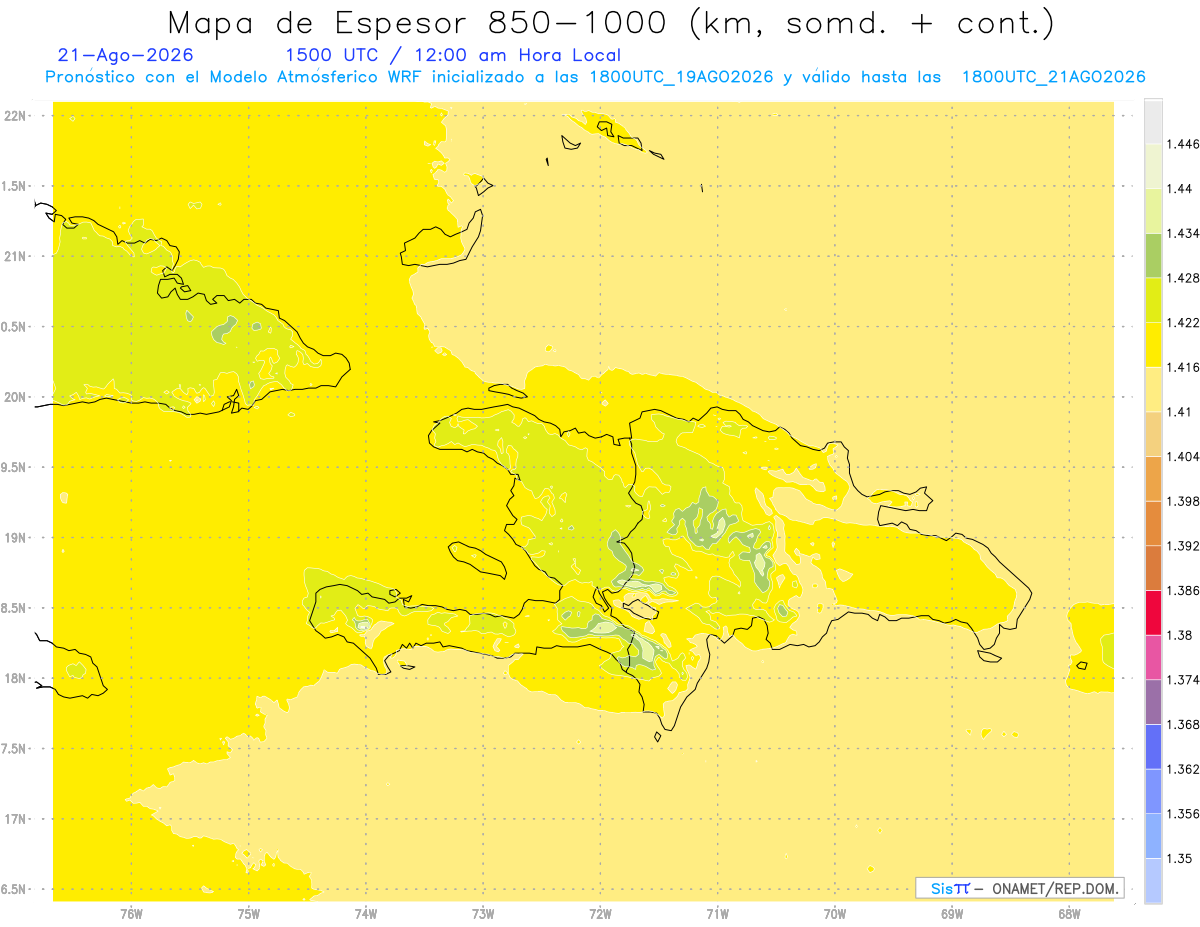
Task: Click the 'ONAMET/REP.DOM.' credit box
Action: pos(1019,888)
